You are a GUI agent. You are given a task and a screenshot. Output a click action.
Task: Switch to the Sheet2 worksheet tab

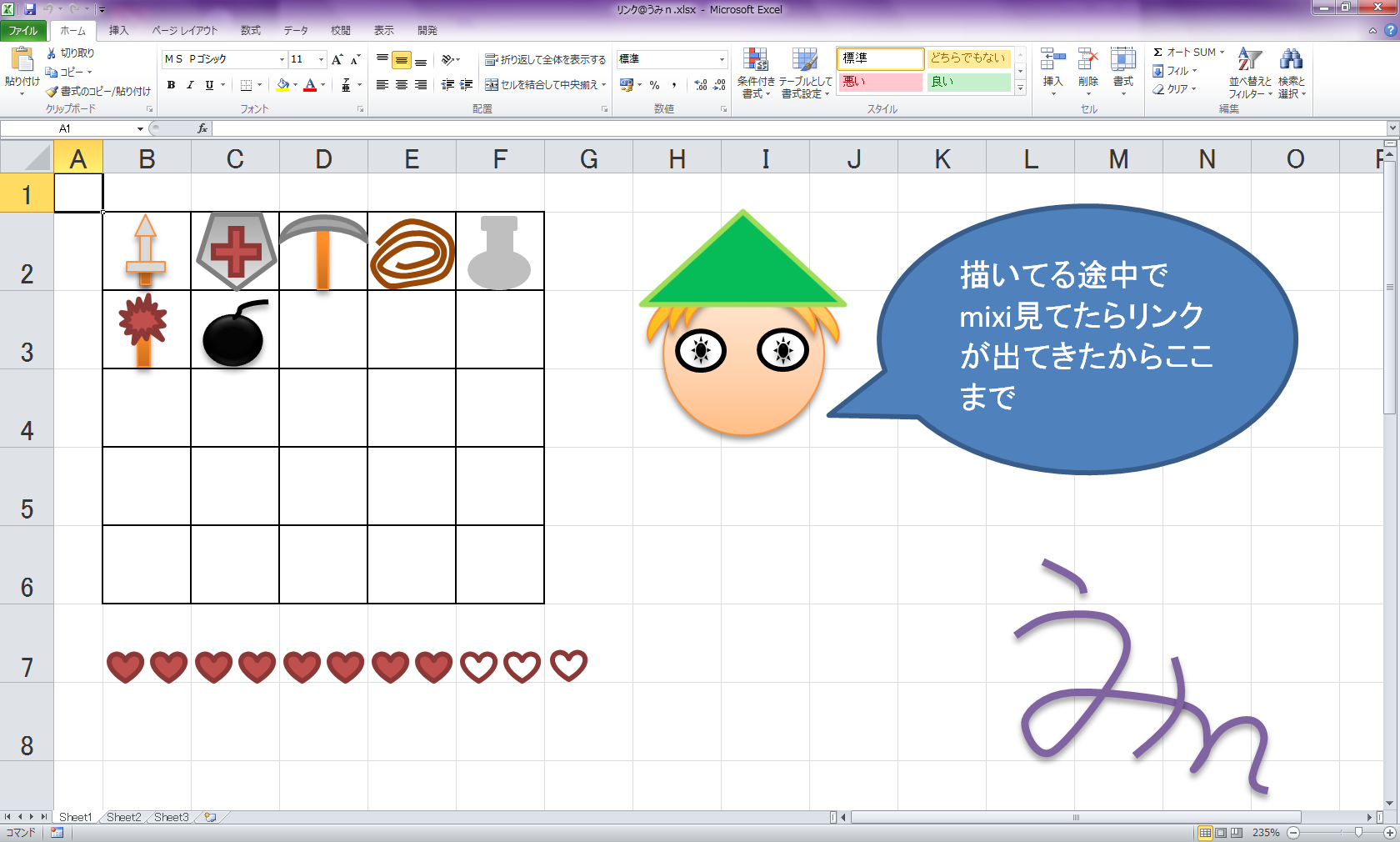(x=124, y=817)
